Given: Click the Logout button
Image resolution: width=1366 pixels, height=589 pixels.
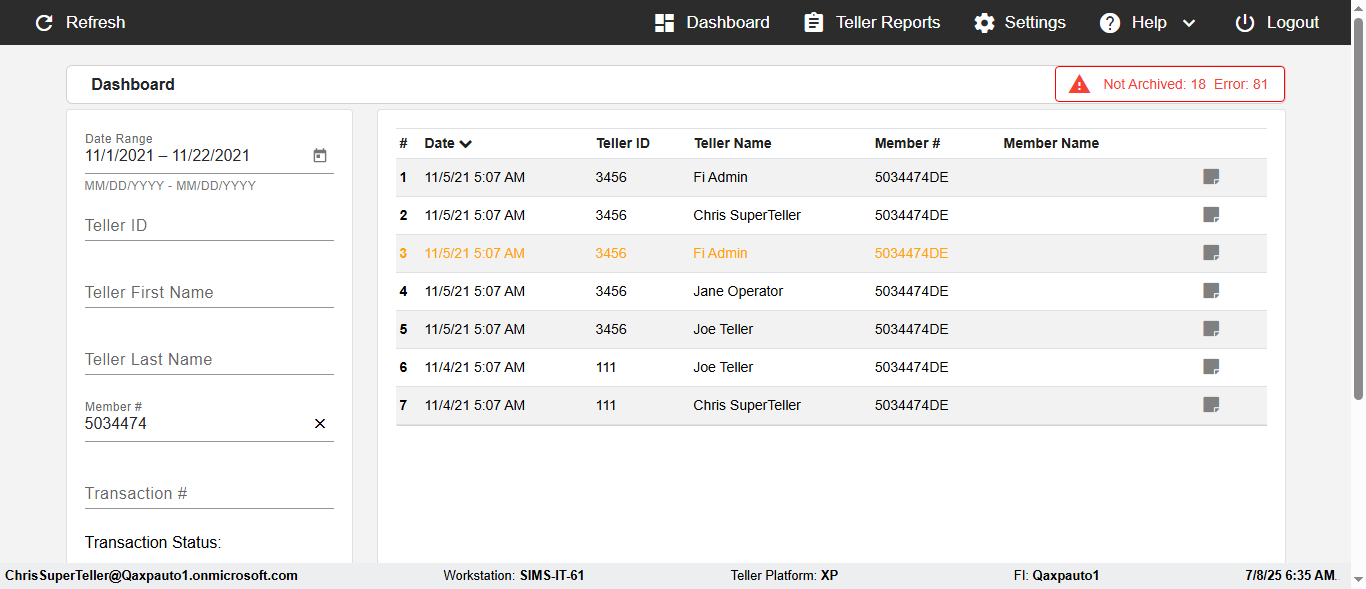Looking at the screenshot, I should [x=1277, y=23].
